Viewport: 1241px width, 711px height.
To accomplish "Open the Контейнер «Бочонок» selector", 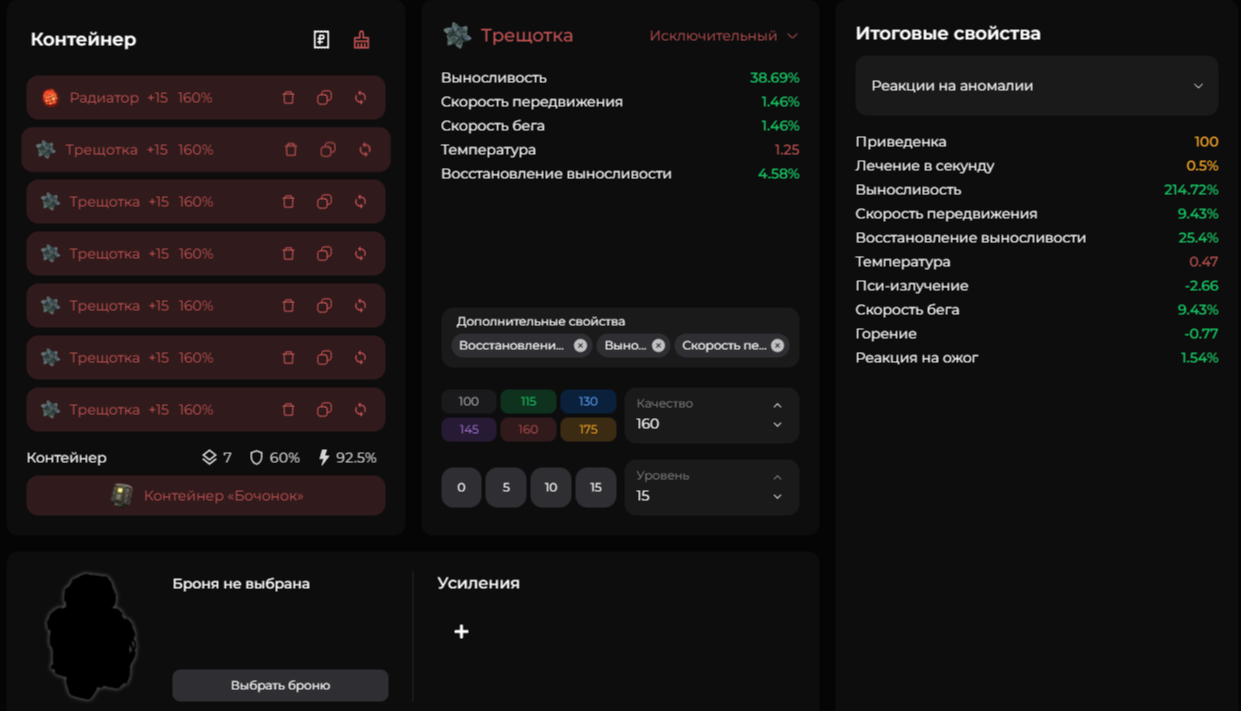I will tap(206, 496).
